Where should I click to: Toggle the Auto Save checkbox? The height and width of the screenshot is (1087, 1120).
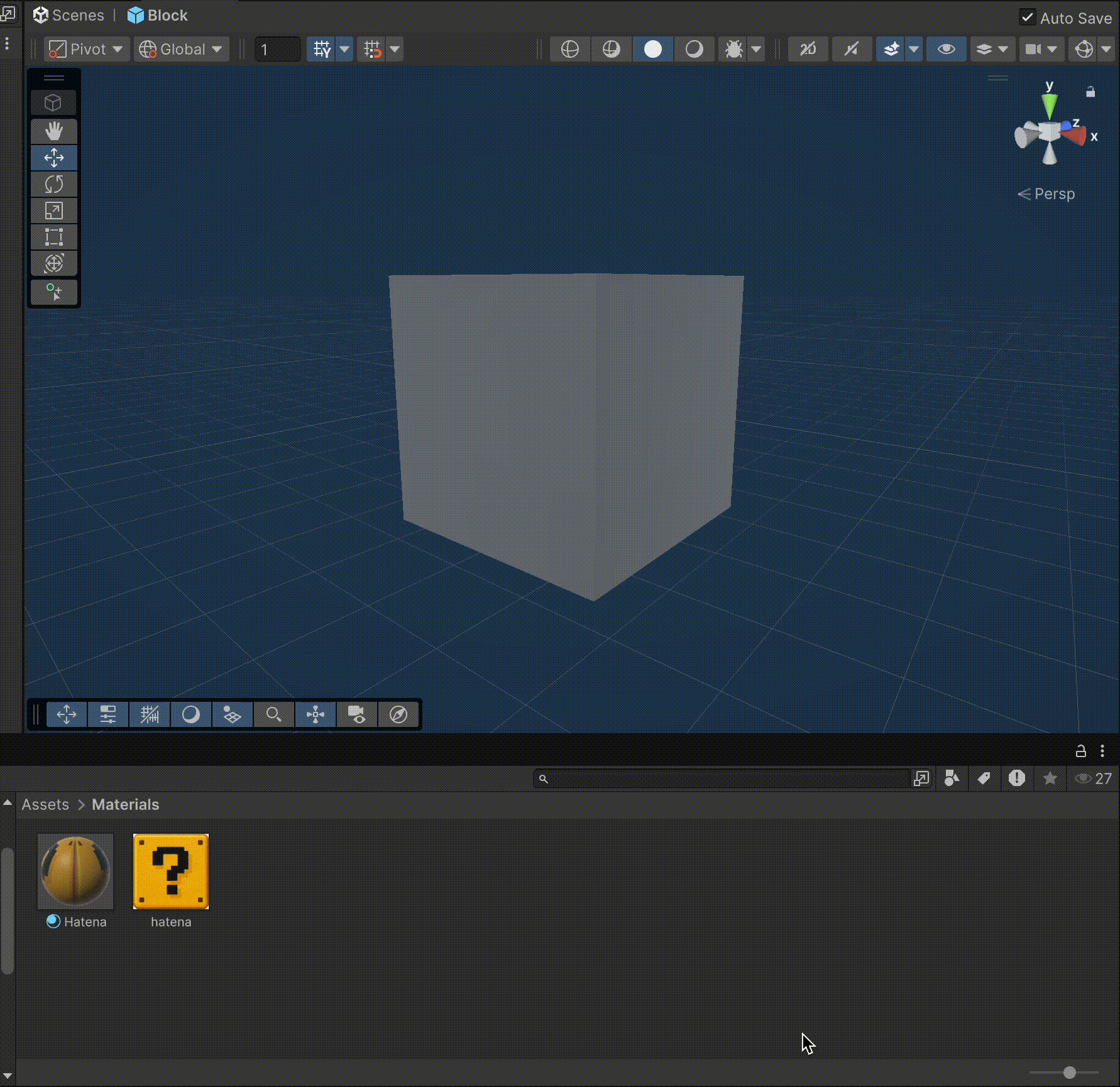click(x=1027, y=18)
